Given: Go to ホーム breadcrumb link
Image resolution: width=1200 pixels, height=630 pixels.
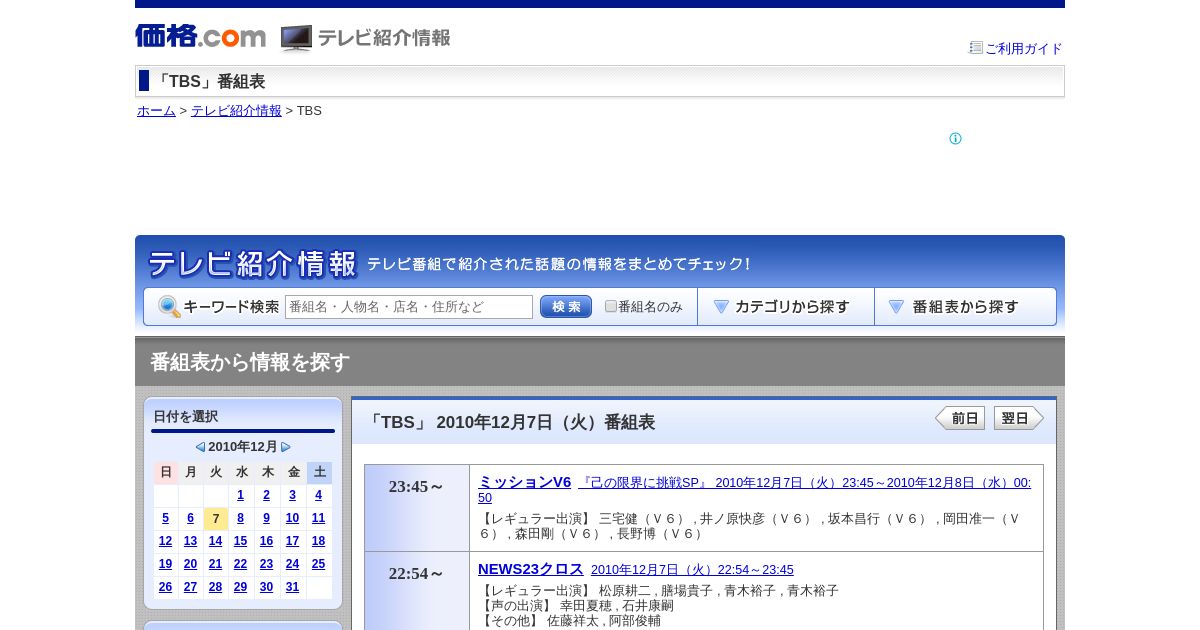Looking at the screenshot, I should coord(156,110).
